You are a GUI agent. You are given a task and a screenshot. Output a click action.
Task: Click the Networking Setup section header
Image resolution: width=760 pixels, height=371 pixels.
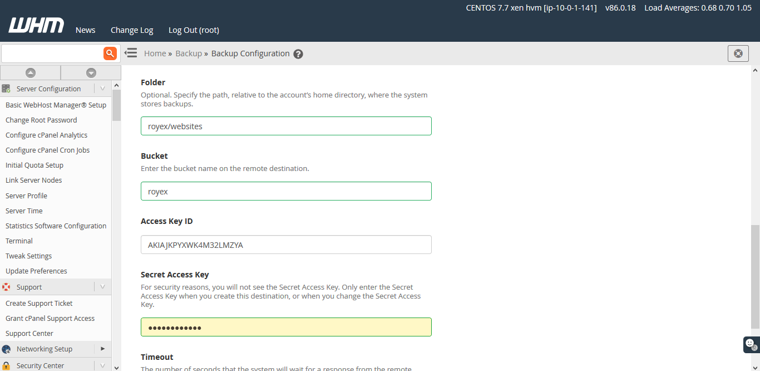[55, 349]
